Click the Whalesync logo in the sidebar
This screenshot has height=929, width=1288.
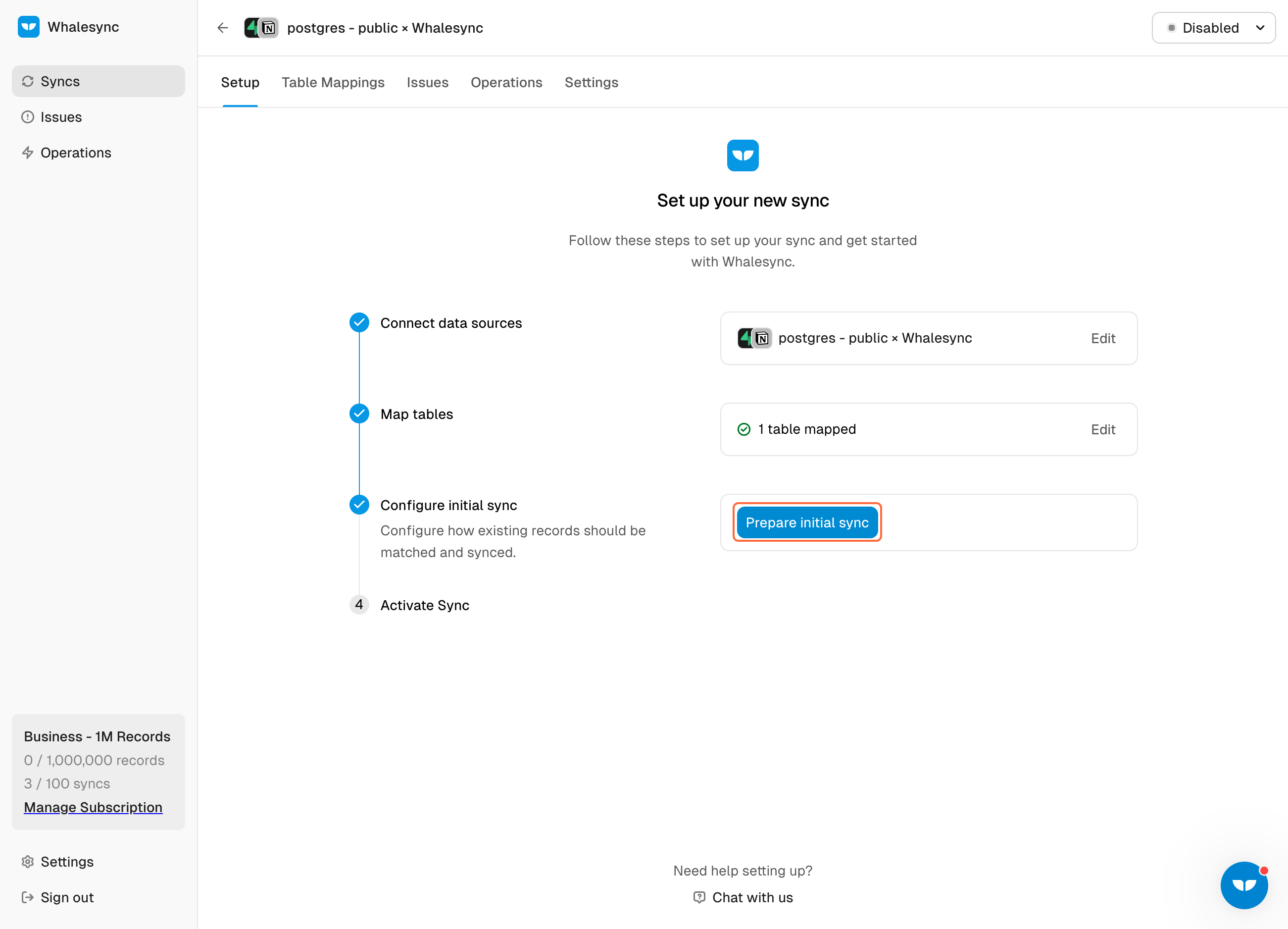click(x=28, y=27)
